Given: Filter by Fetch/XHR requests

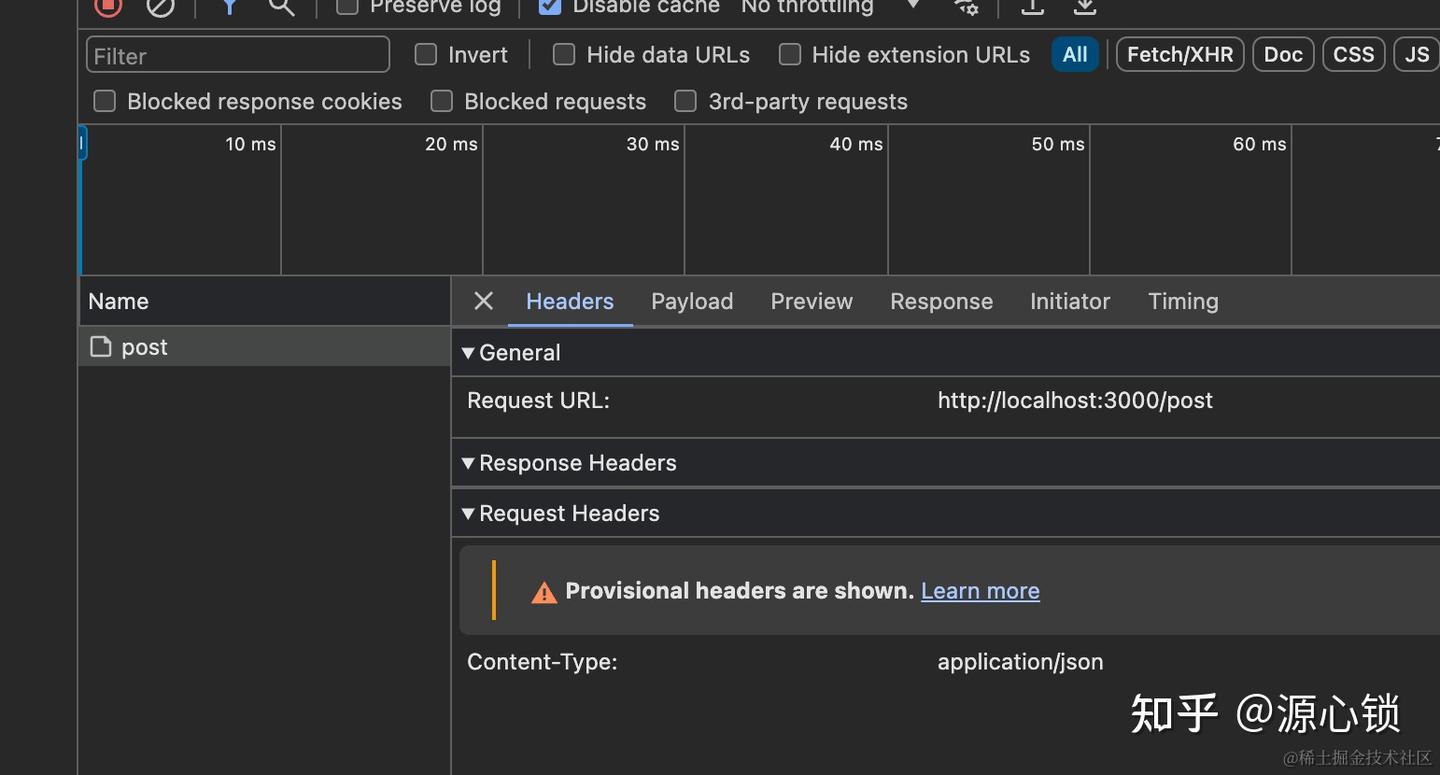Looking at the screenshot, I should (x=1180, y=55).
